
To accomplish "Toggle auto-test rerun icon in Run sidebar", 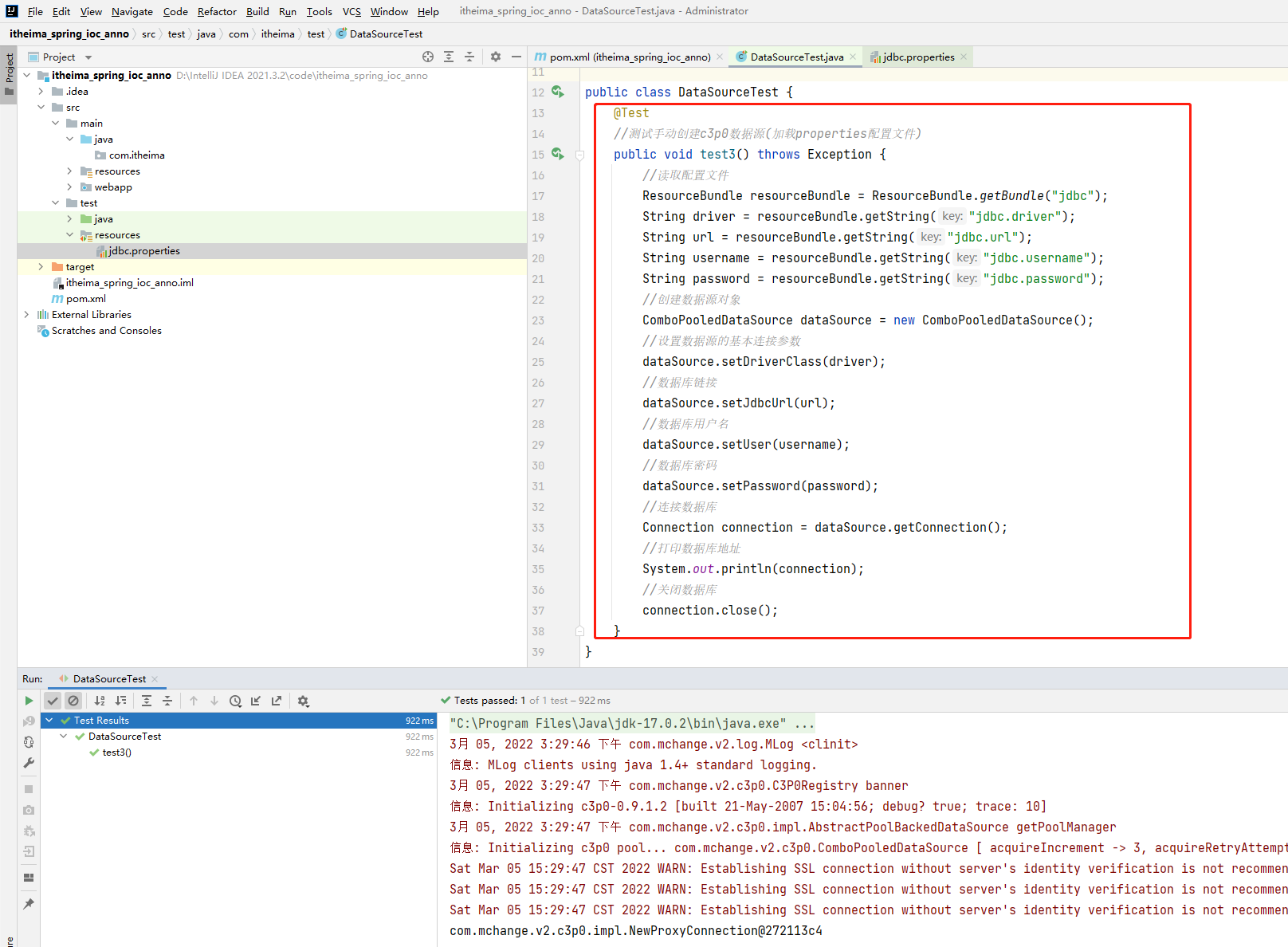I will point(29,742).
